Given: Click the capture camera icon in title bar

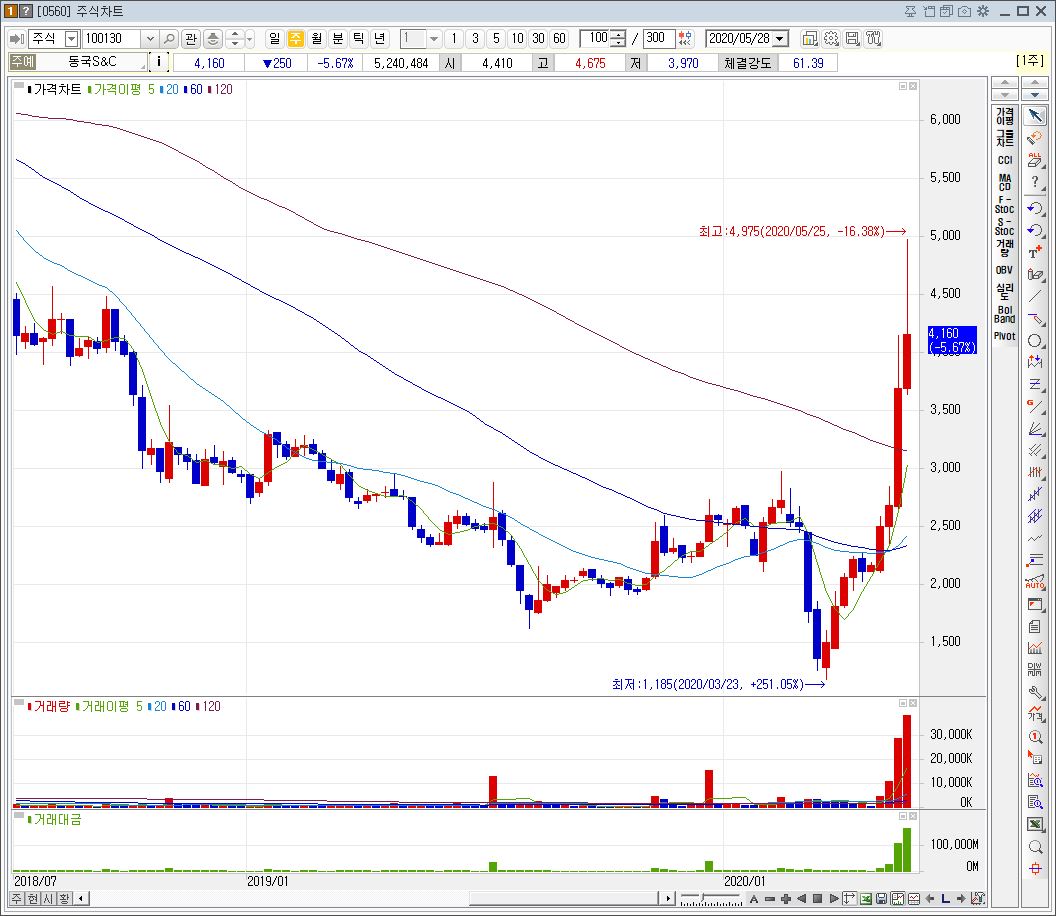Looking at the screenshot, I should tap(964, 11).
